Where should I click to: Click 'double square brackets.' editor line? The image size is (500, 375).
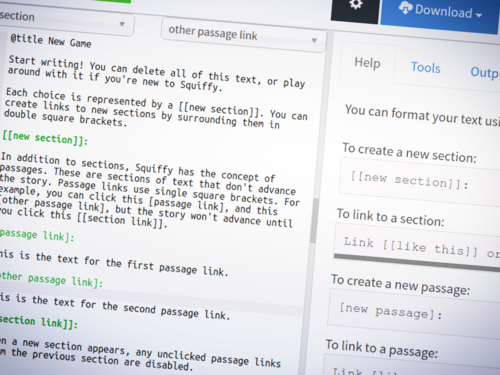pyautogui.click(x=65, y=119)
